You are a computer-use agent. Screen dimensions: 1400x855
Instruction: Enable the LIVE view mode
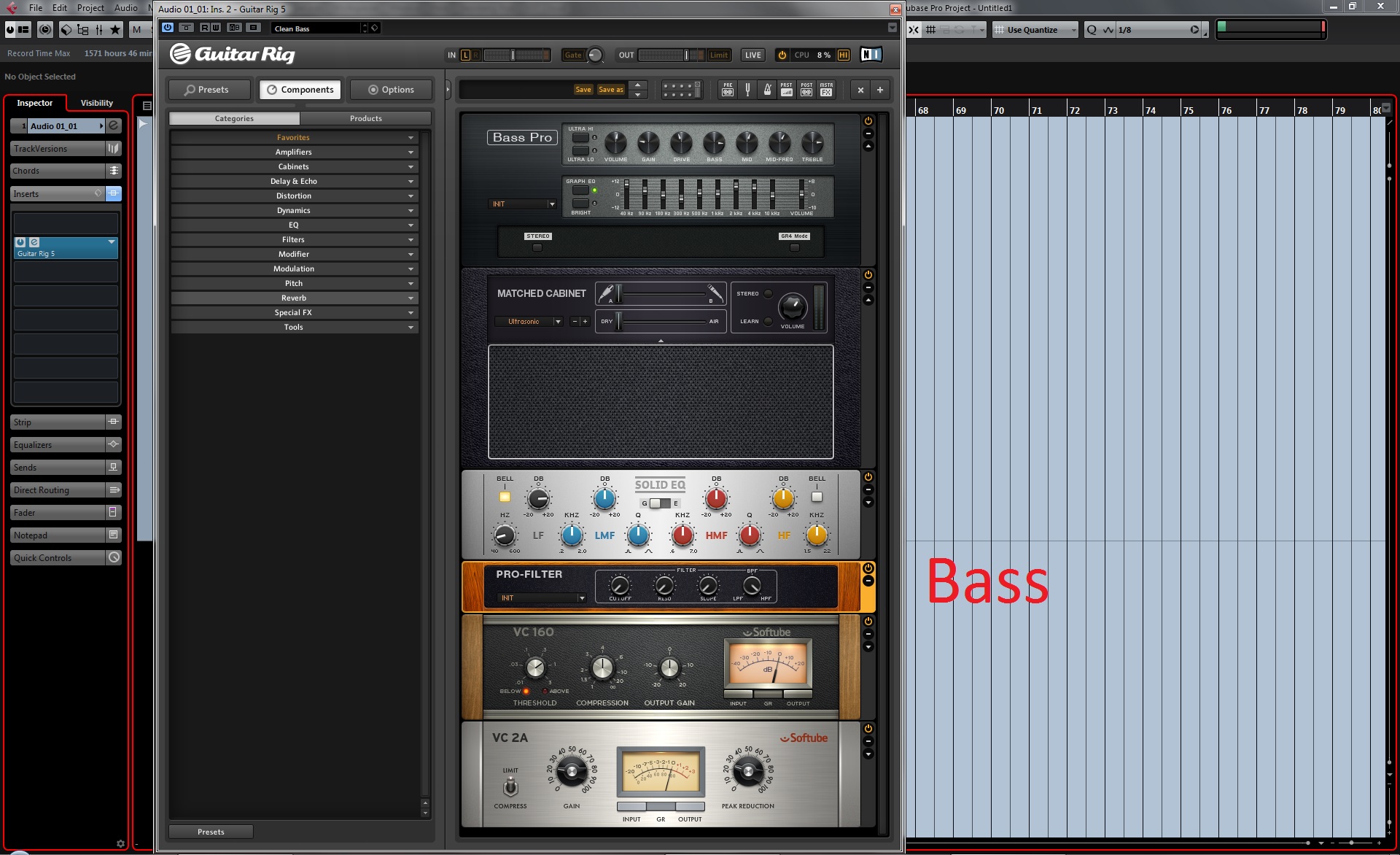pyautogui.click(x=752, y=55)
